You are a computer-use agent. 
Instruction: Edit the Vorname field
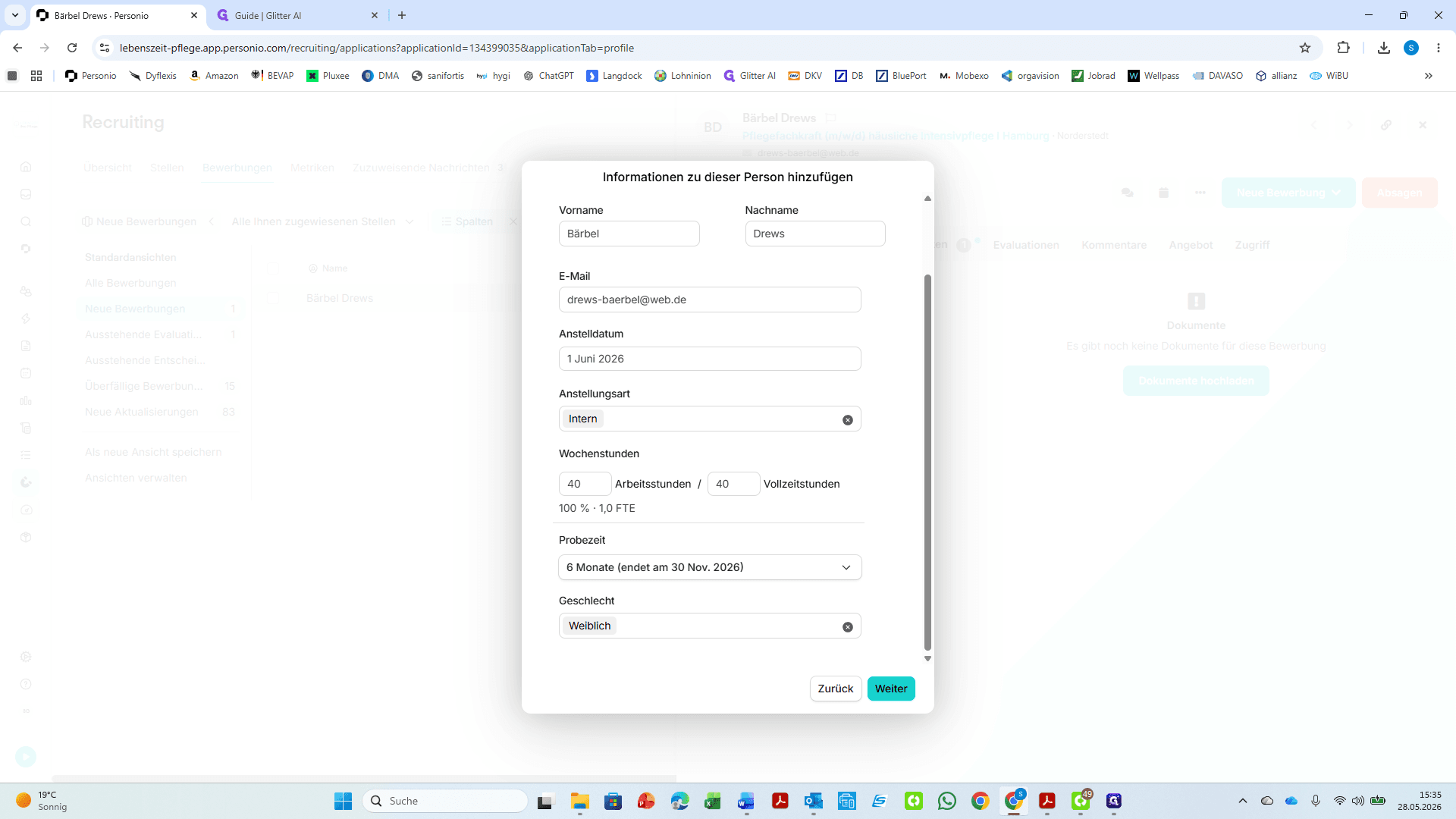(629, 234)
